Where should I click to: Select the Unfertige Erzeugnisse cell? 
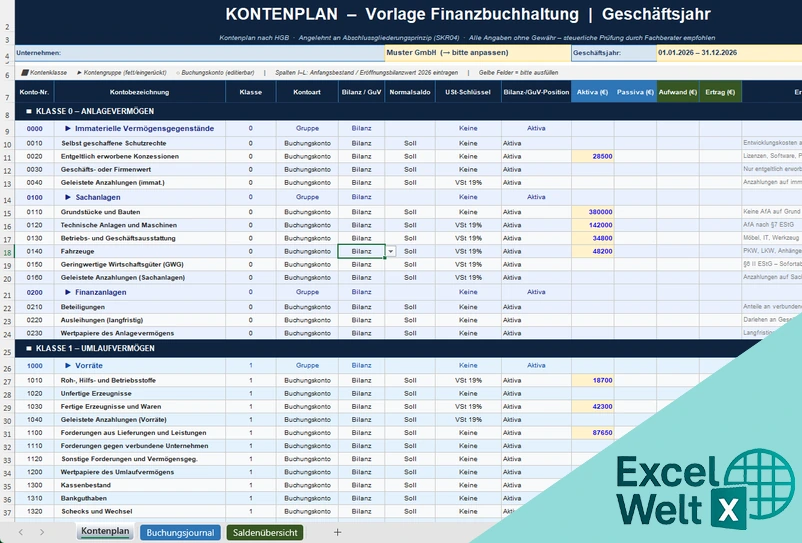pos(139,393)
